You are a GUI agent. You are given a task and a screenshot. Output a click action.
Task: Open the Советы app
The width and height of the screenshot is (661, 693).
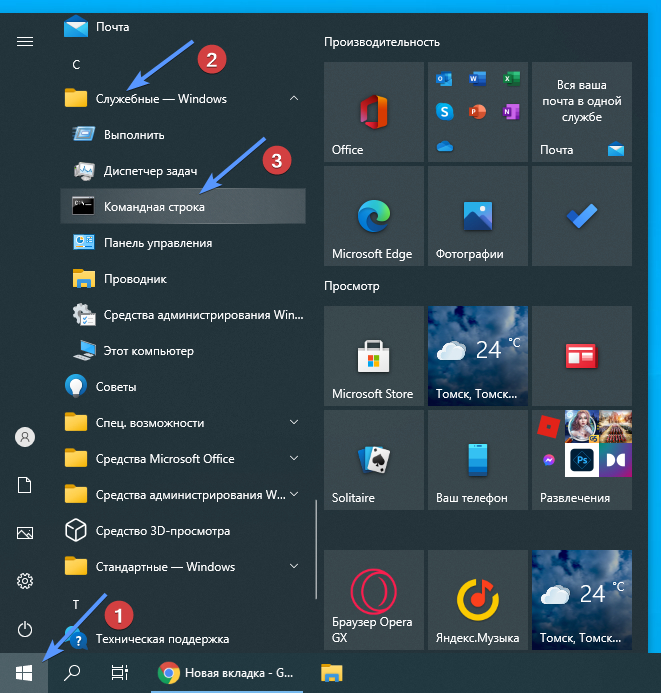click(183, 387)
